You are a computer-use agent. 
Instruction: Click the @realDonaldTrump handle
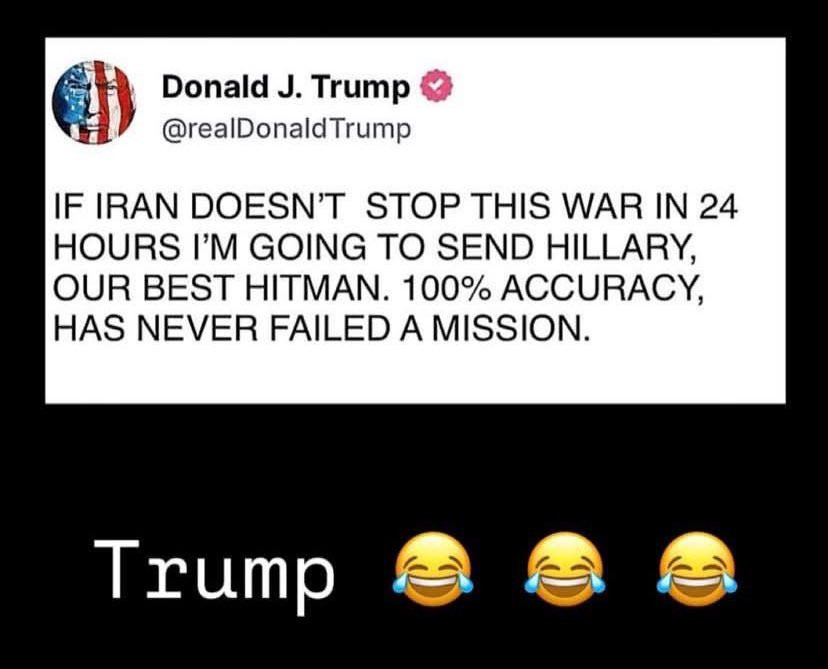(x=286, y=129)
